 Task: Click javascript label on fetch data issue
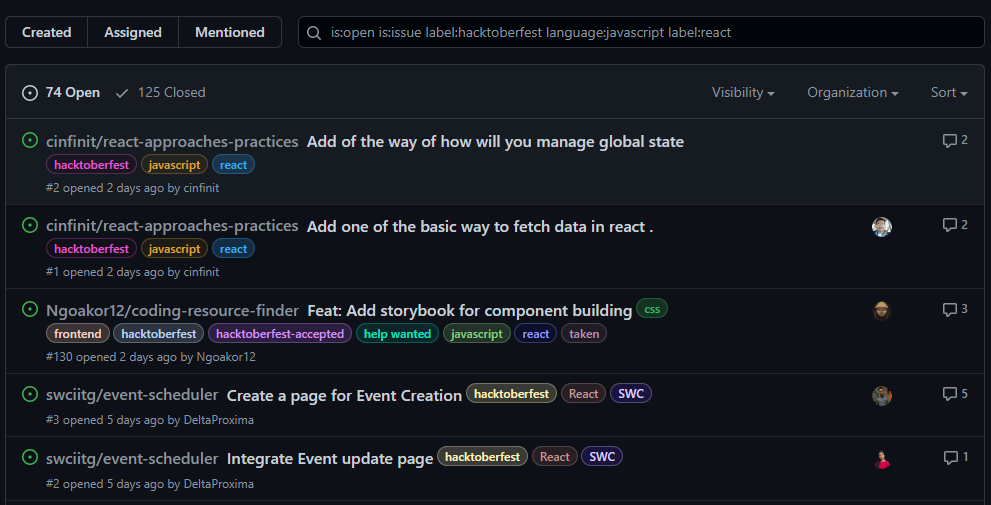(x=174, y=249)
